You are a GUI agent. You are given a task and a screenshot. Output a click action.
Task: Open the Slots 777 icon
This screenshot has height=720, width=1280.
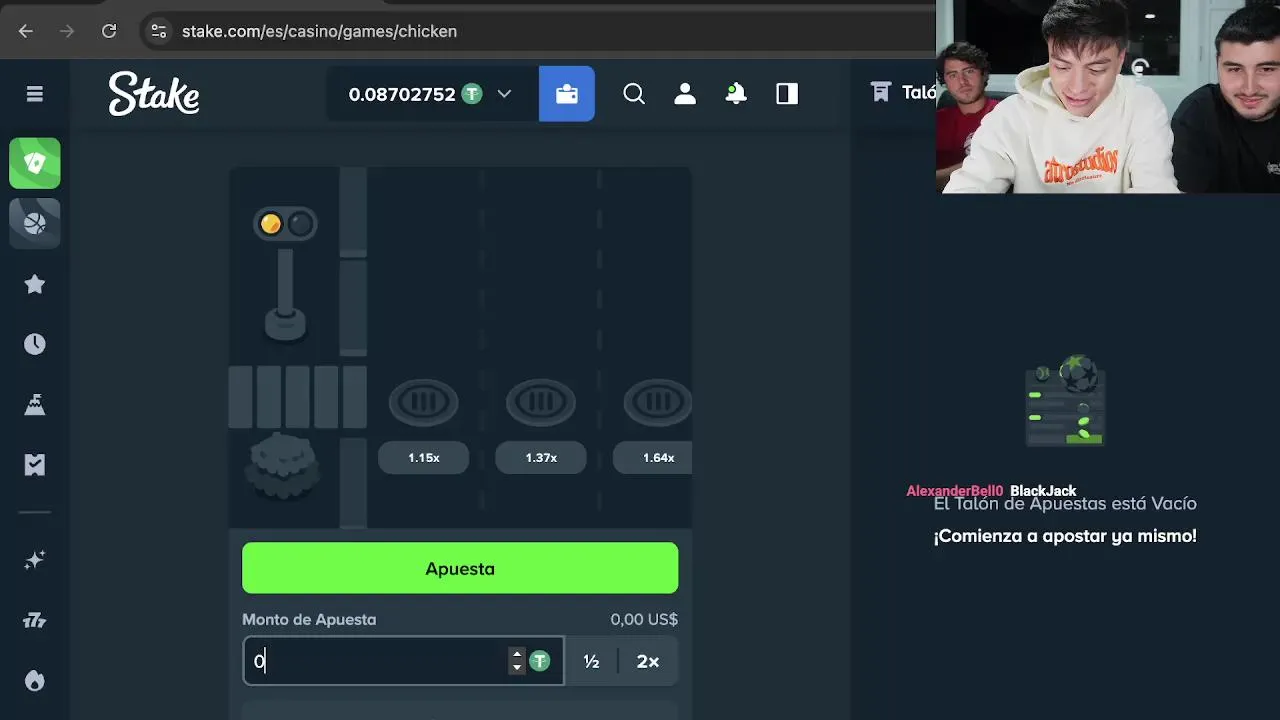(x=35, y=621)
